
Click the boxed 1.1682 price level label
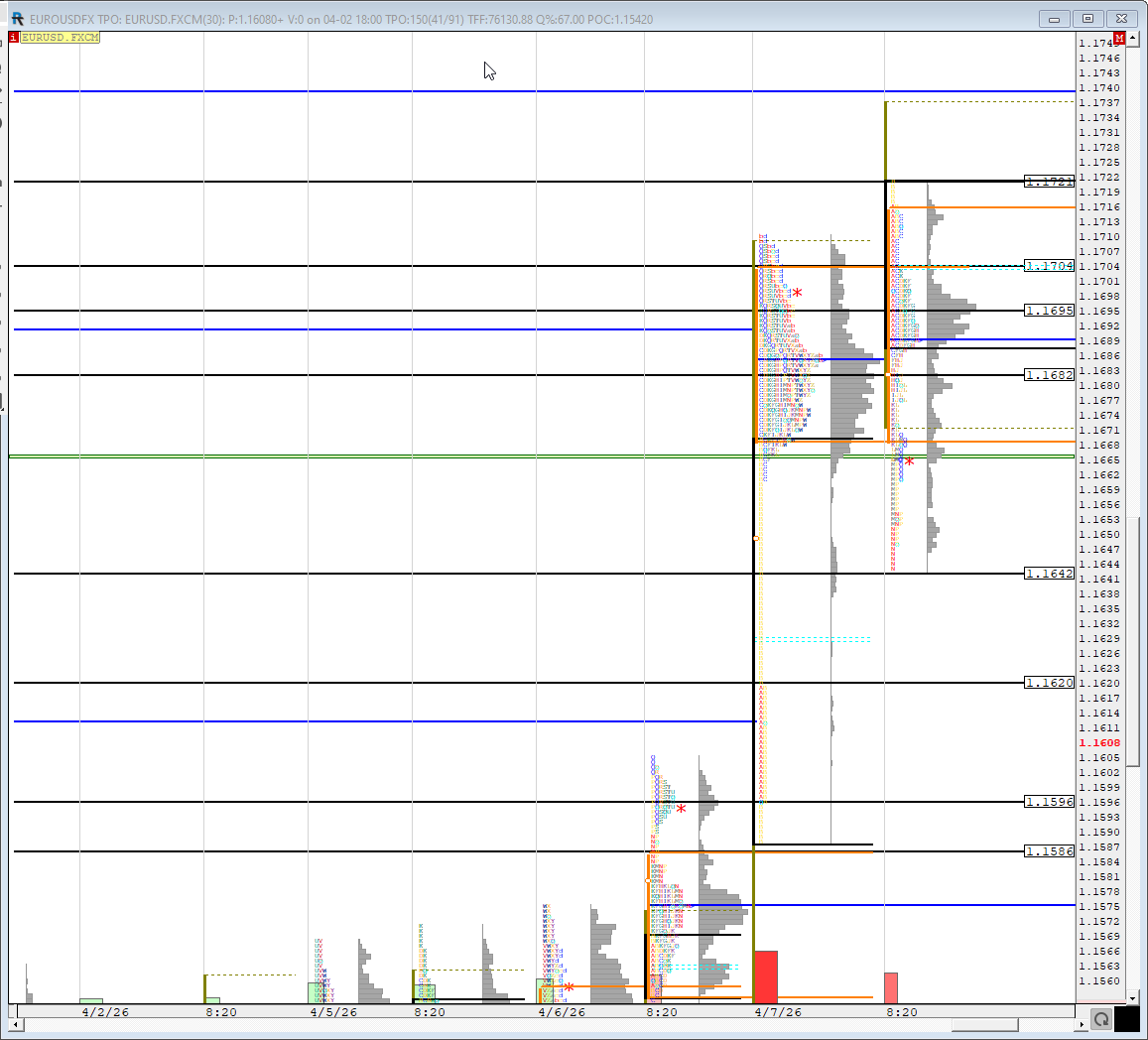click(1049, 375)
